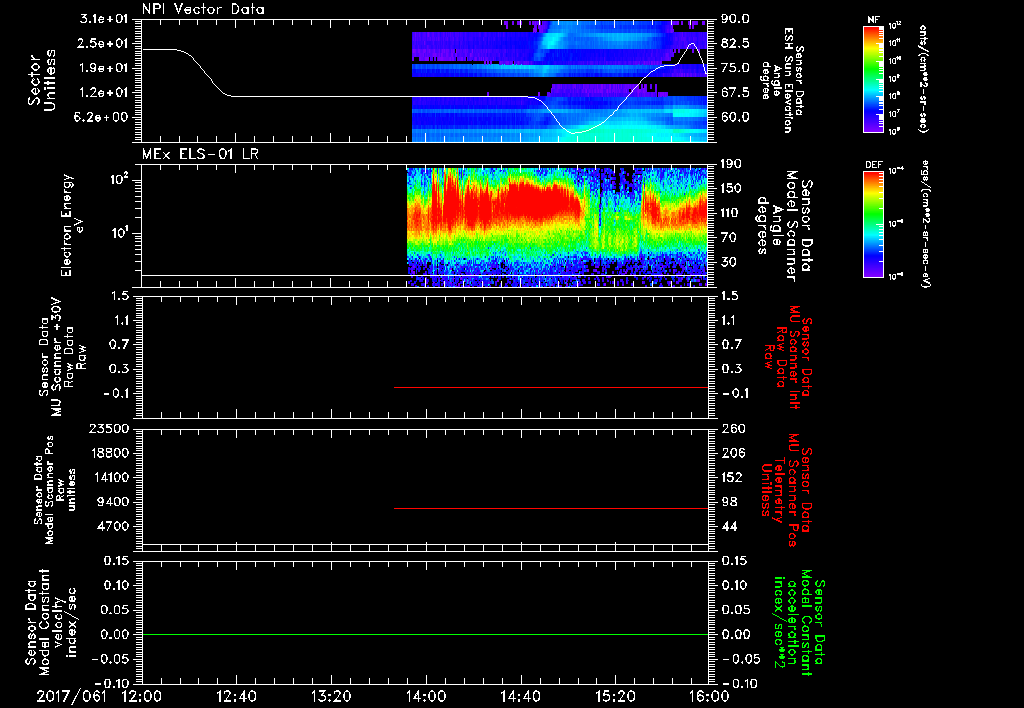This screenshot has height=708, width=1024.
Task: Click the Sector Unitless axis label
Action: [42, 80]
